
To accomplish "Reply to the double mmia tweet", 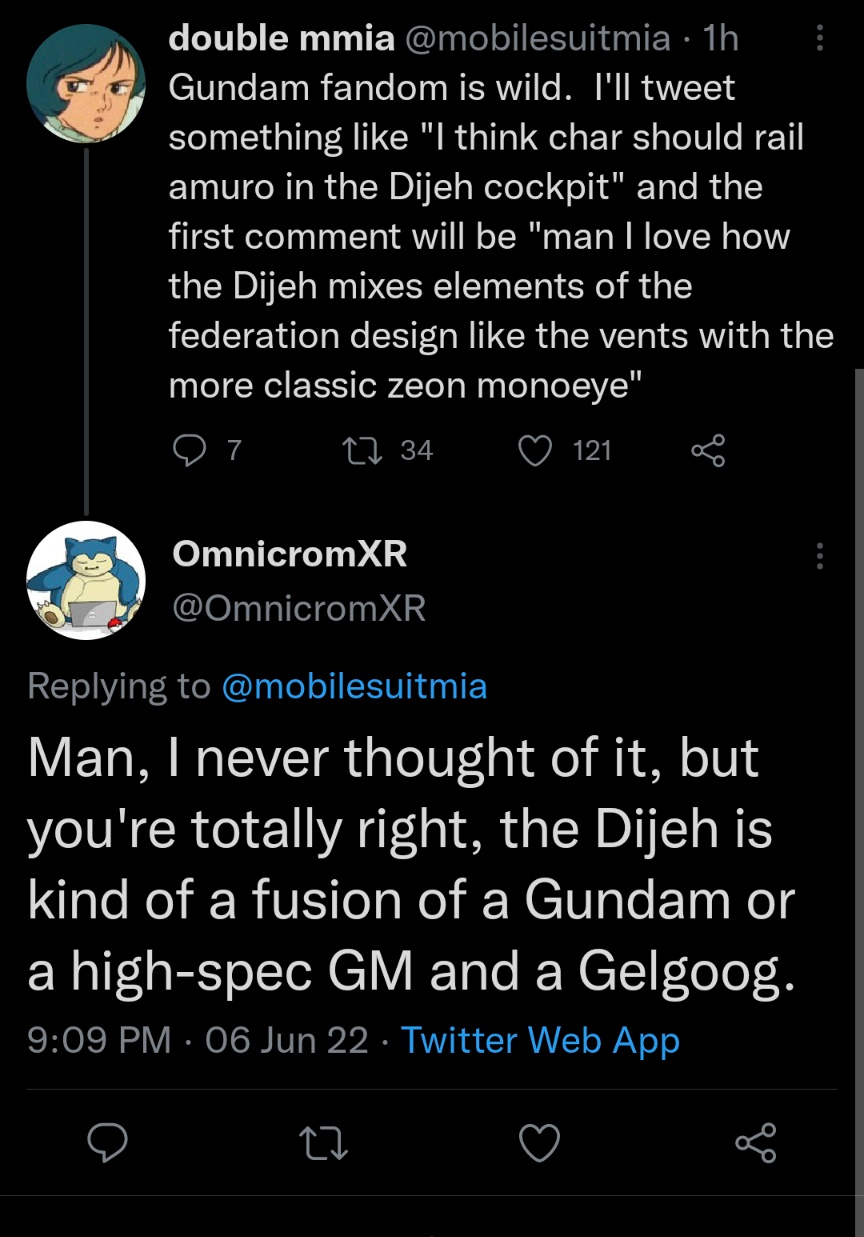I will click(x=189, y=452).
